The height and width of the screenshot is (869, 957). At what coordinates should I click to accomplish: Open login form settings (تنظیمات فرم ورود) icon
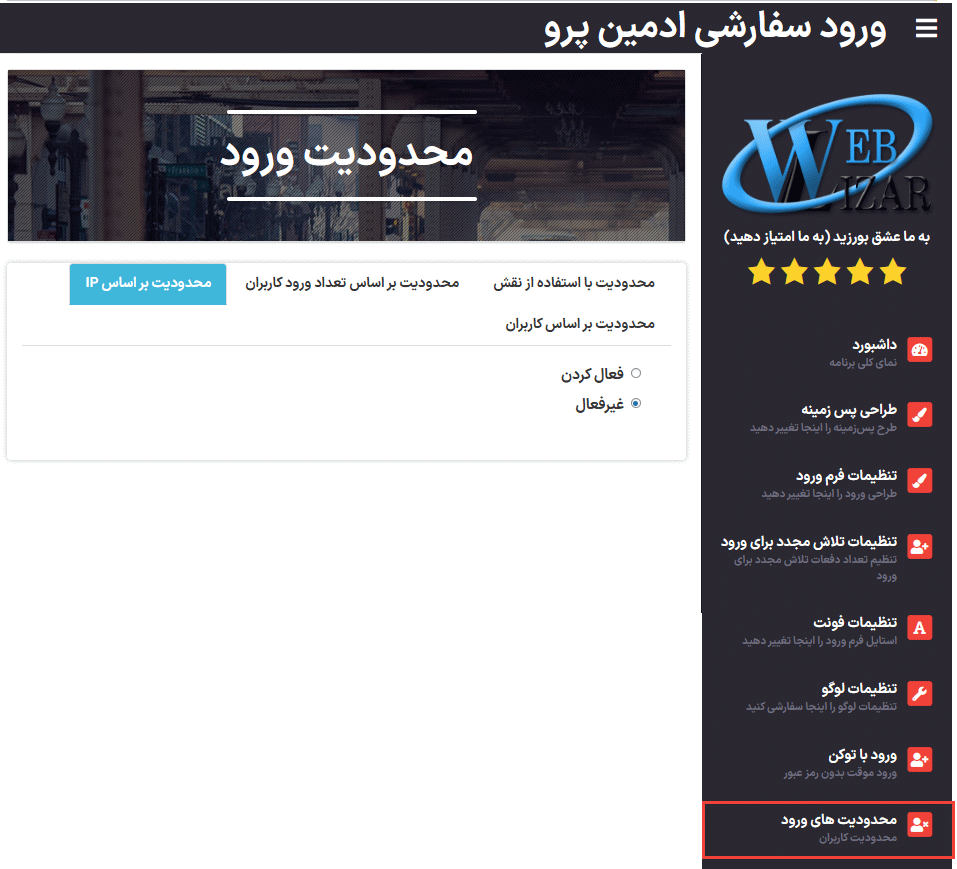coord(919,480)
